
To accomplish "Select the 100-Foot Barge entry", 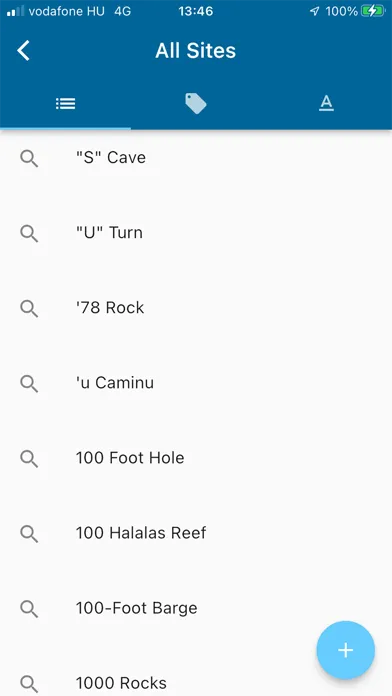I will [196, 608].
